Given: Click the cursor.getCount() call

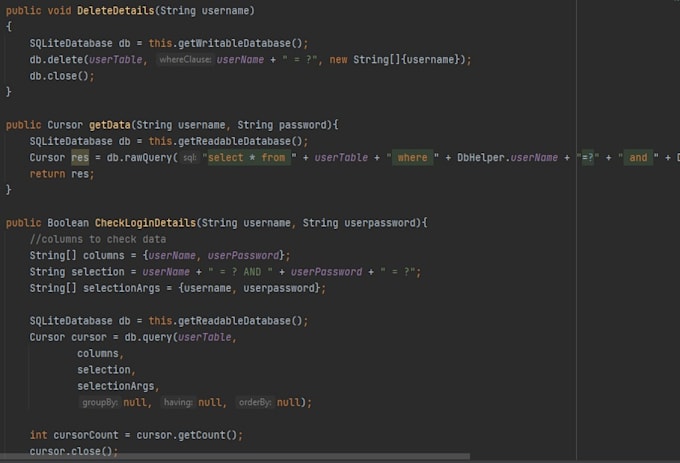Looking at the screenshot, I should click(x=186, y=435).
